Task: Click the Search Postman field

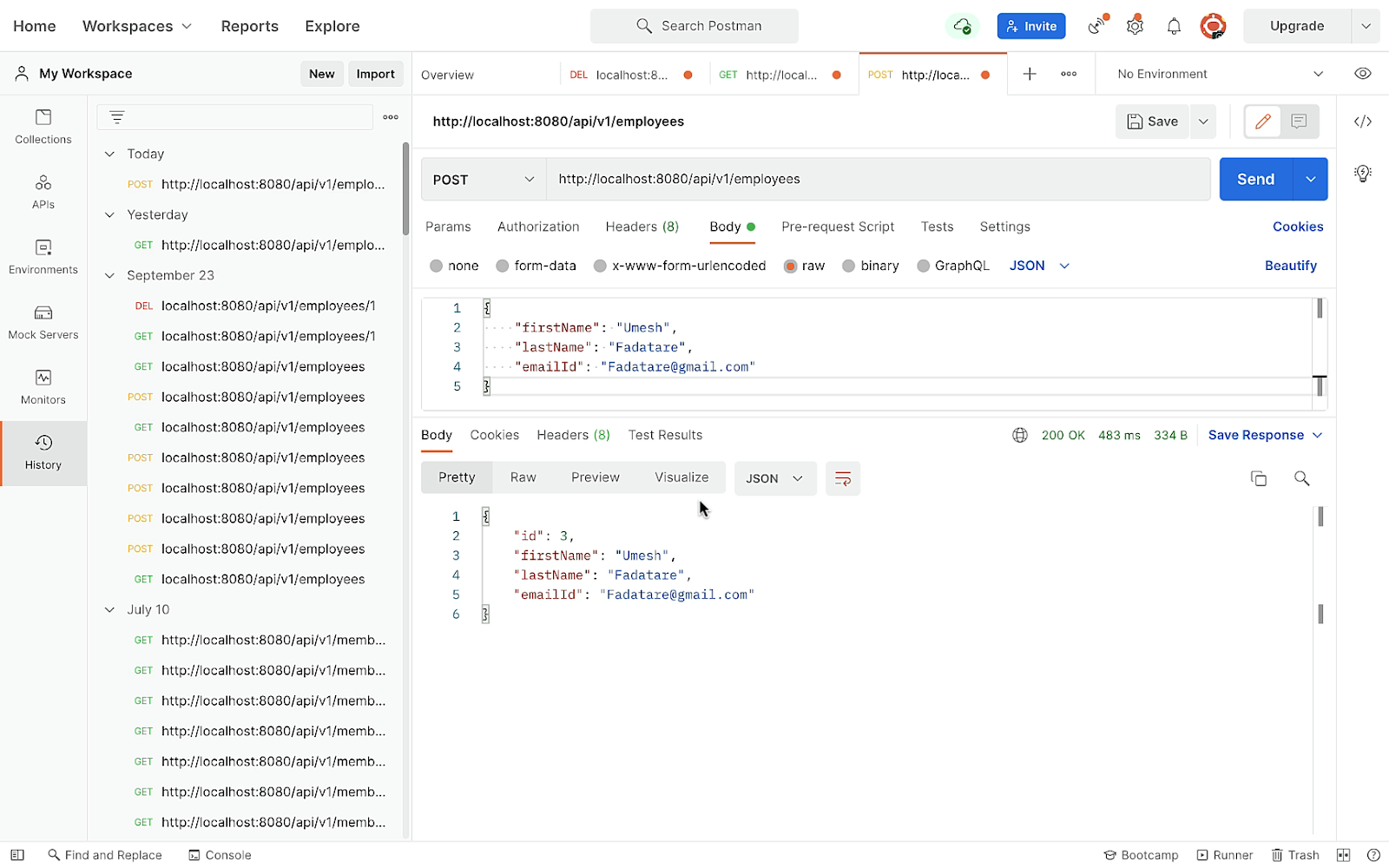Action: point(694,26)
